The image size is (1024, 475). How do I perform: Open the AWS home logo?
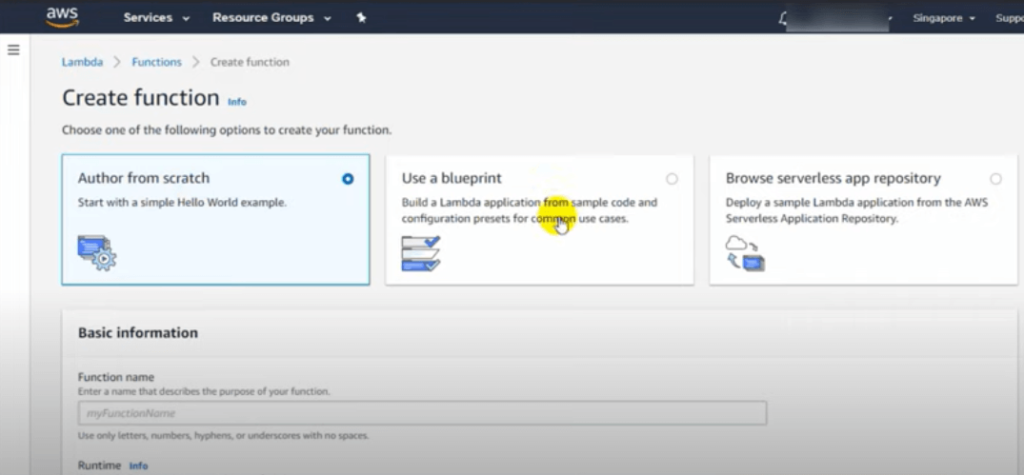click(x=63, y=18)
